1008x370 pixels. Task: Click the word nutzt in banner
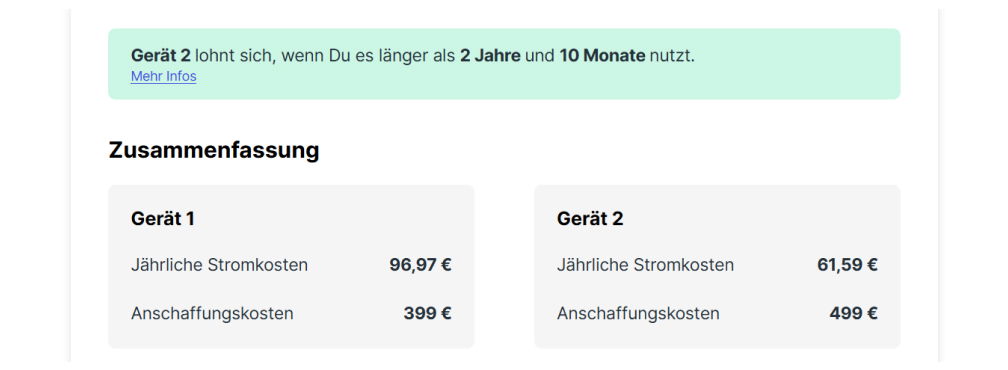670,56
